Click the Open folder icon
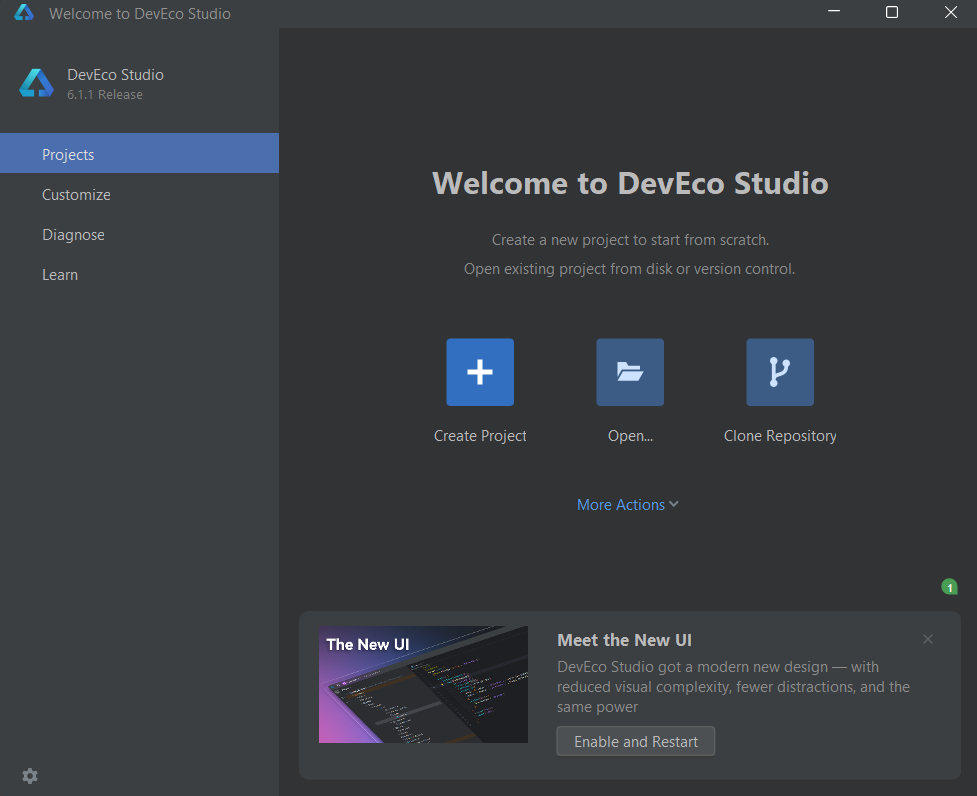Image resolution: width=977 pixels, height=796 pixels. 630,372
